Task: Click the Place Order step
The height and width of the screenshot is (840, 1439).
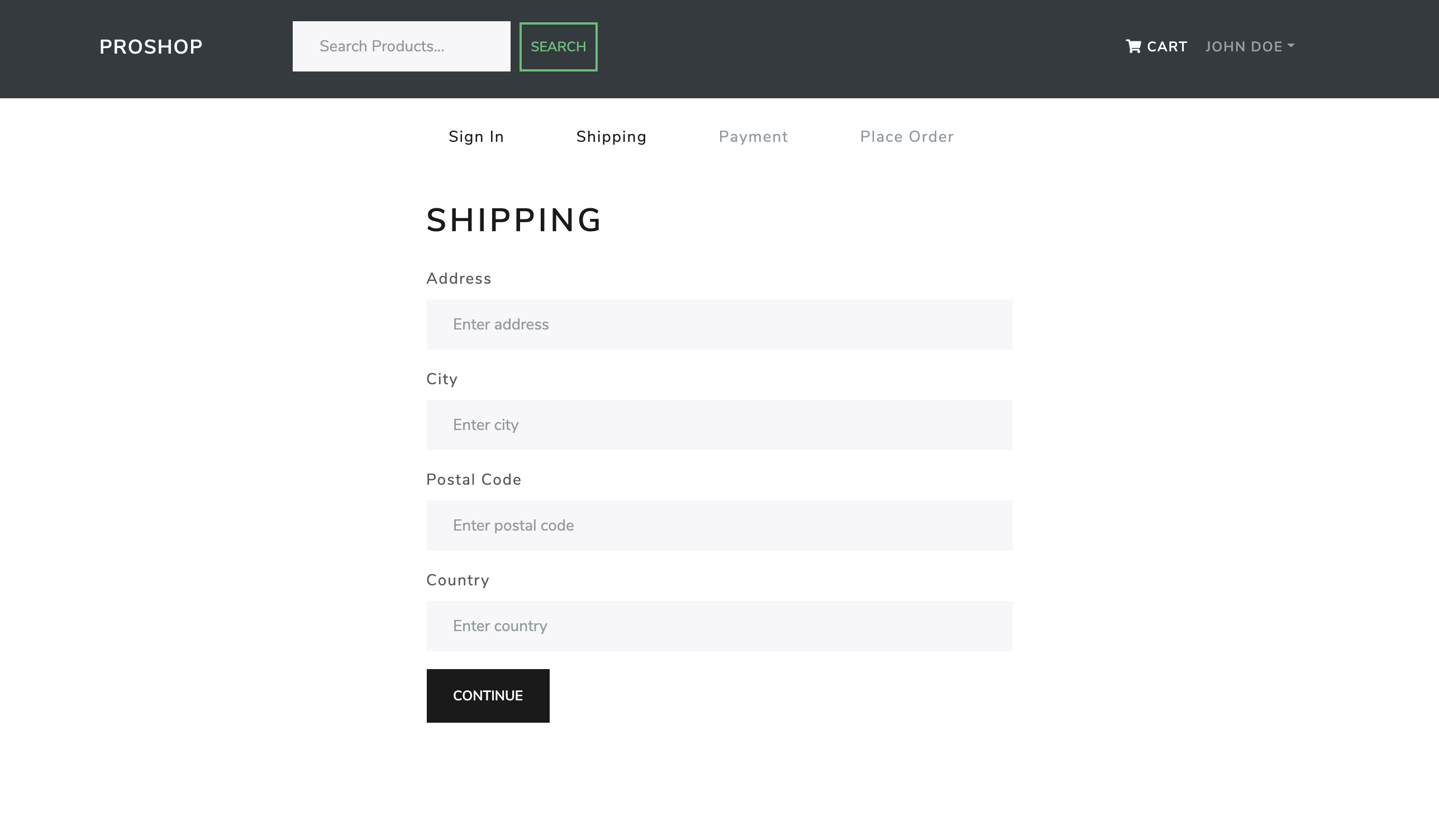Action: (x=906, y=136)
